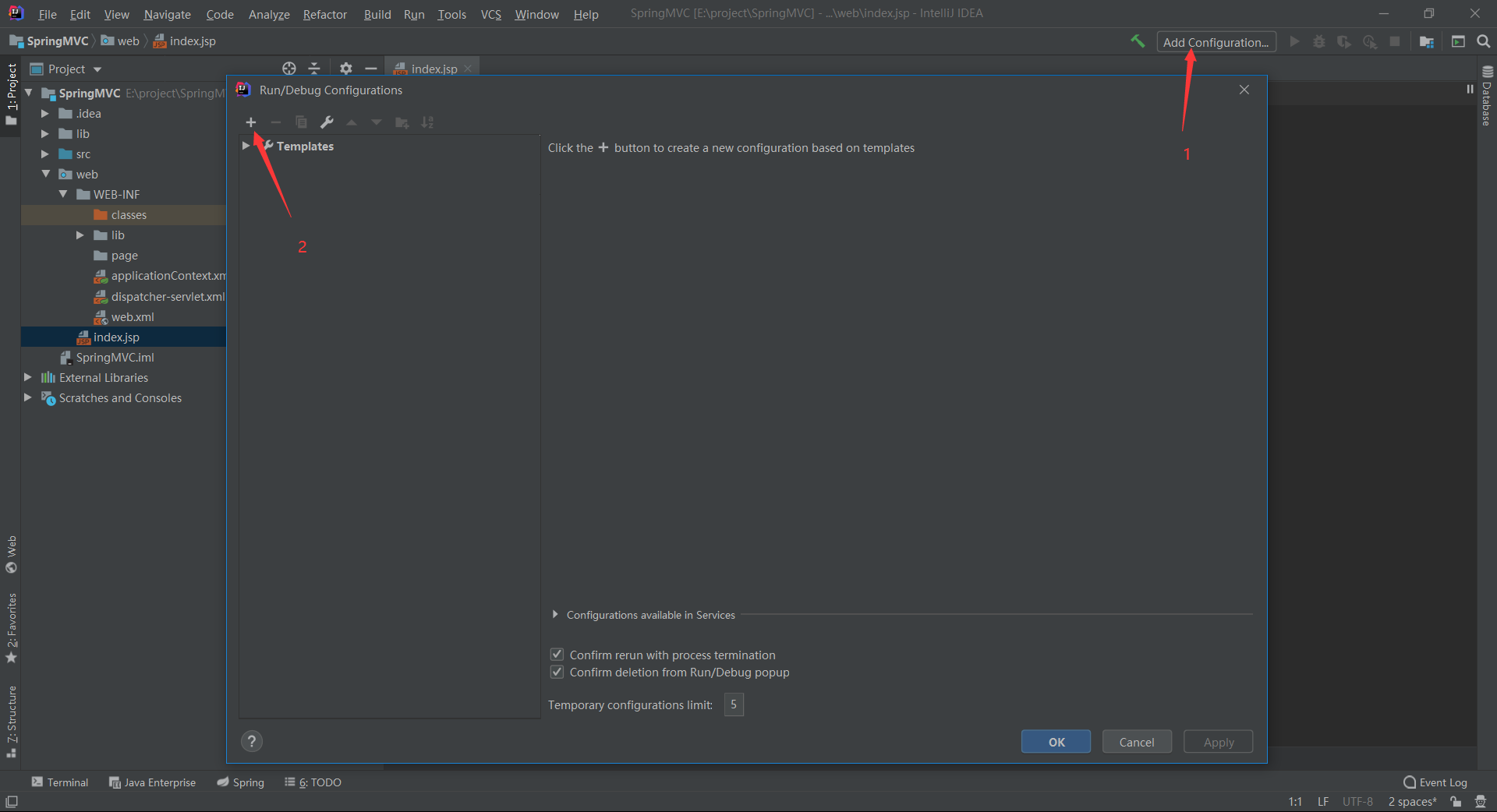Click the run with coverage icon

pos(1344,41)
